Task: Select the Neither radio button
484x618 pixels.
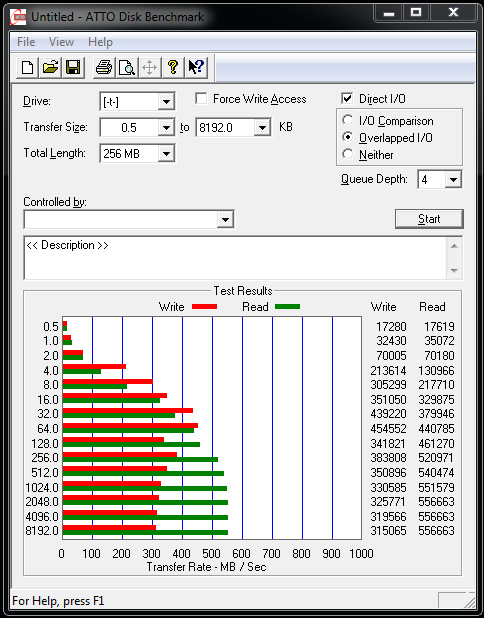Action: click(347, 154)
